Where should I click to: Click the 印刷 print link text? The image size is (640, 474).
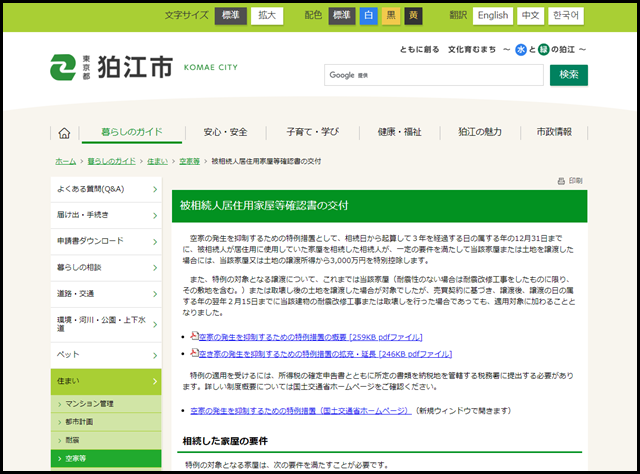point(576,181)
